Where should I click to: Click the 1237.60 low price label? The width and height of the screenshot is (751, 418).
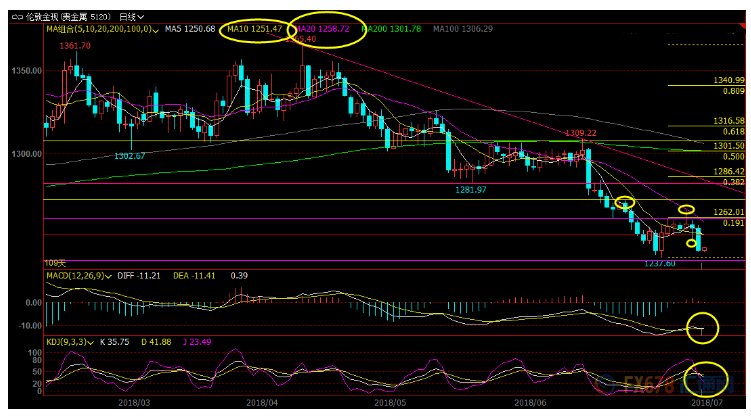click(x=660, y=264)
